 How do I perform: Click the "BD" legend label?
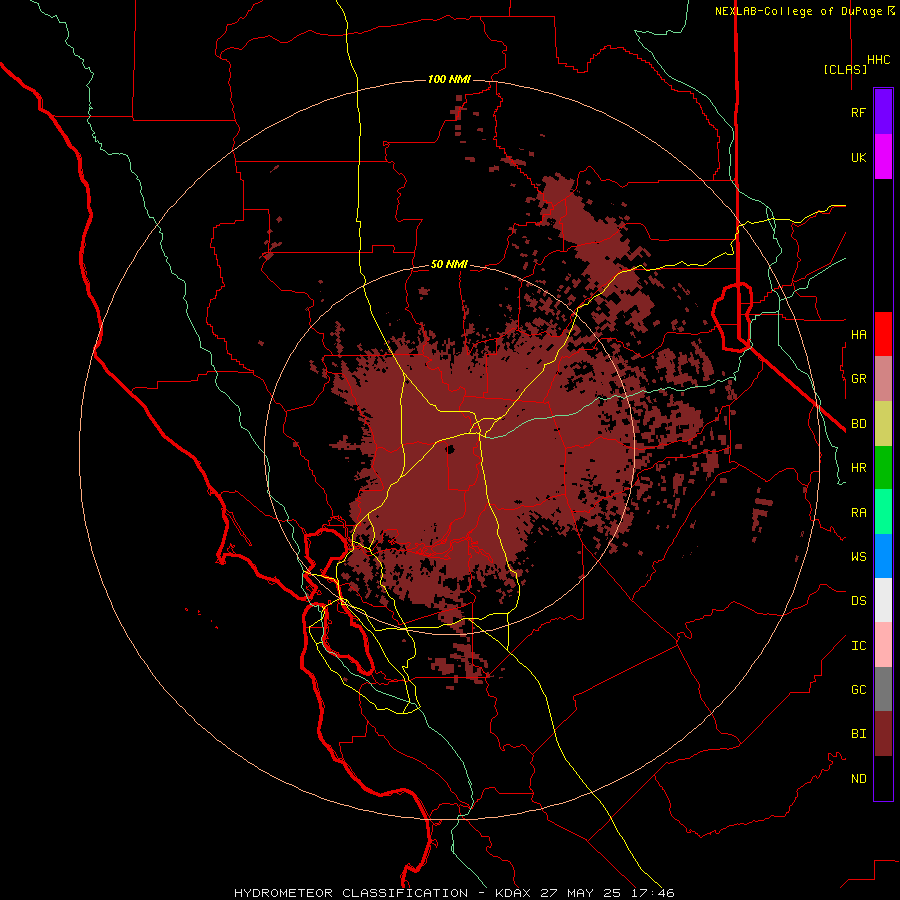(x=858, y=424)
